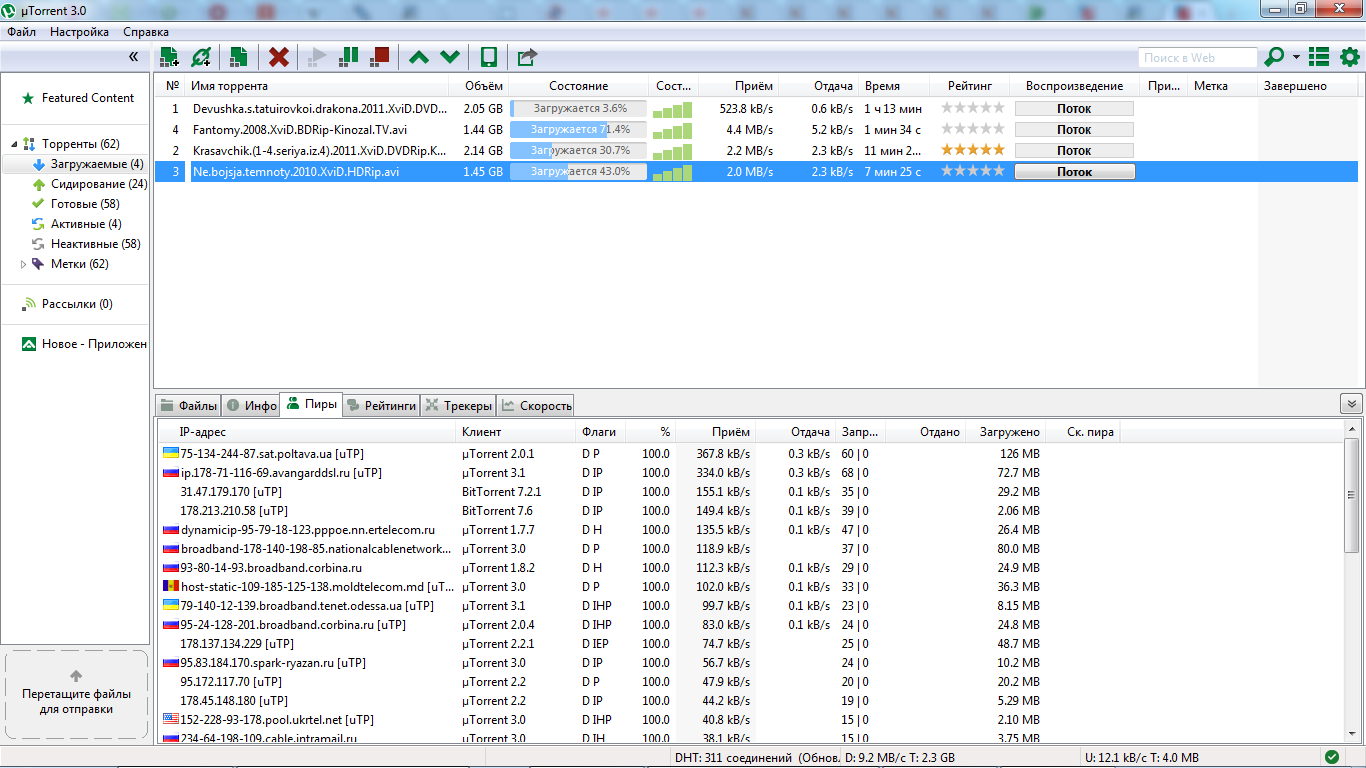Switch to the Трекеры tab

(x=458, y=405)
